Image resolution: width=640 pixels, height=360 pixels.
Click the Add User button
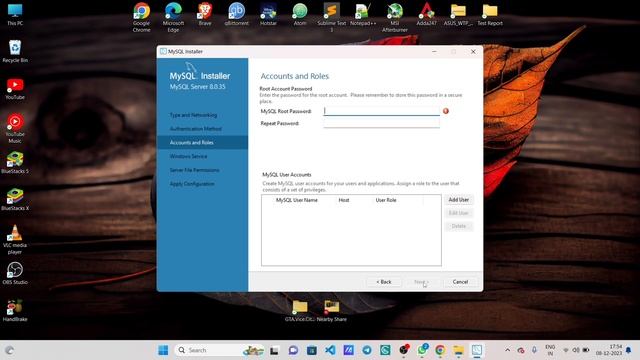tap(459, 200)
